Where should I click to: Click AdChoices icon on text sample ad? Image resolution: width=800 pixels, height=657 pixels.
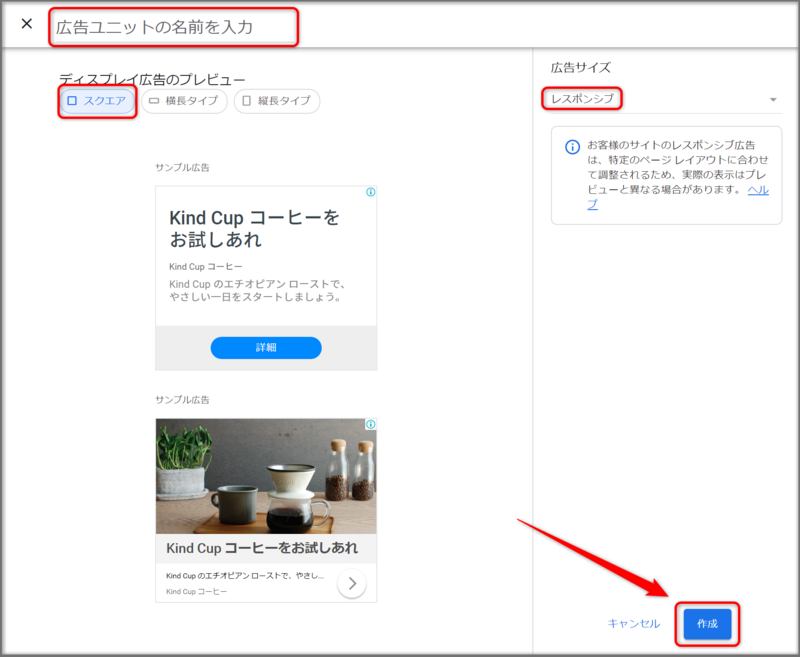(x=371, y=192)
